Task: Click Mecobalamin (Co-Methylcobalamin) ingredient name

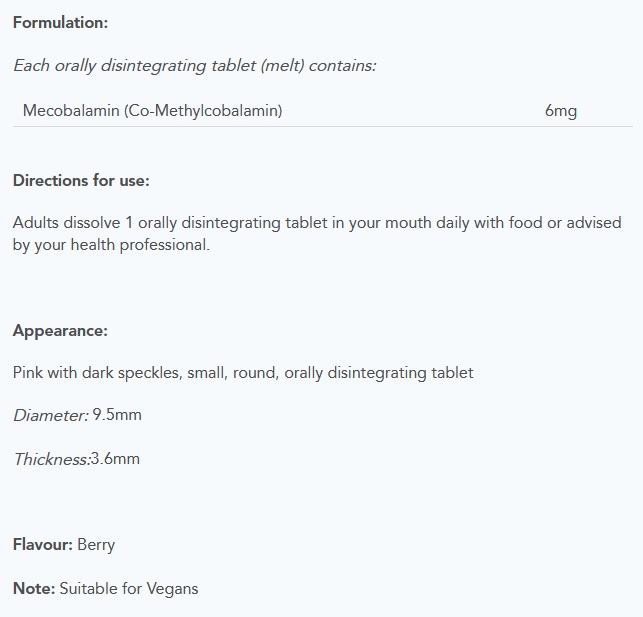Action: click(x=153, y=111)
